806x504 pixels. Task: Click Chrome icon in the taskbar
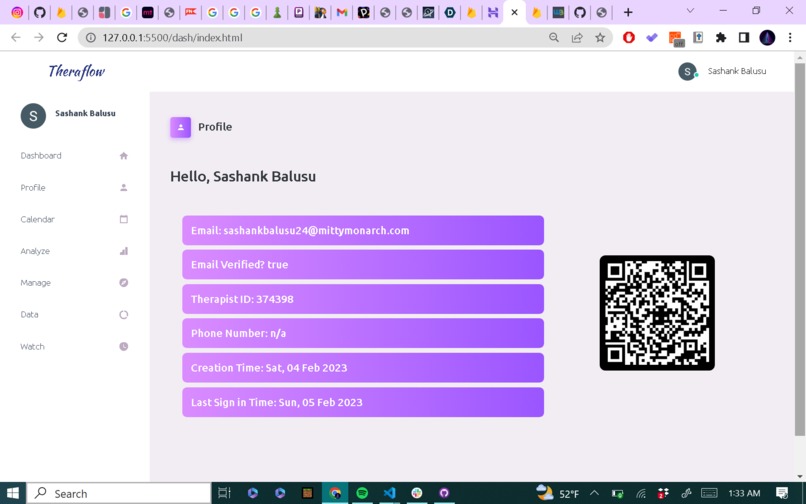click(335, 493)
